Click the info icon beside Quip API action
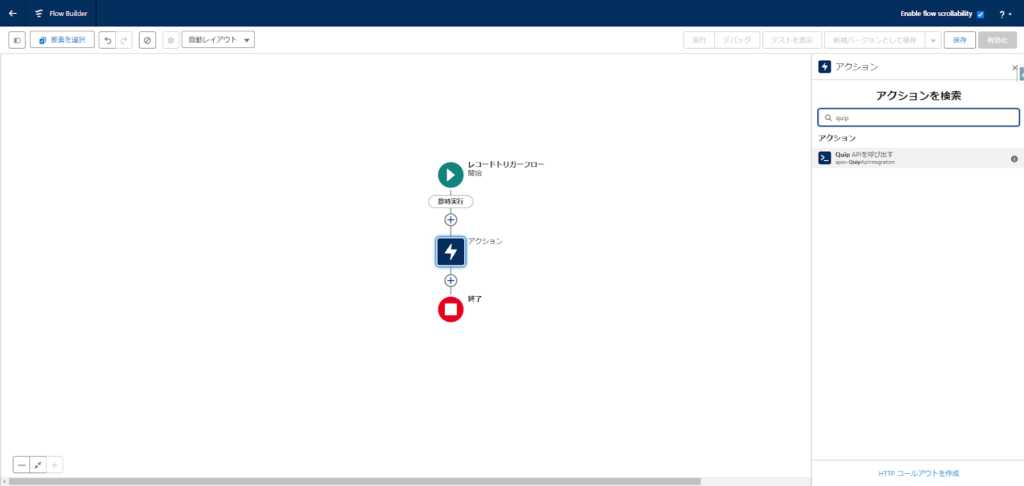 1013,159
